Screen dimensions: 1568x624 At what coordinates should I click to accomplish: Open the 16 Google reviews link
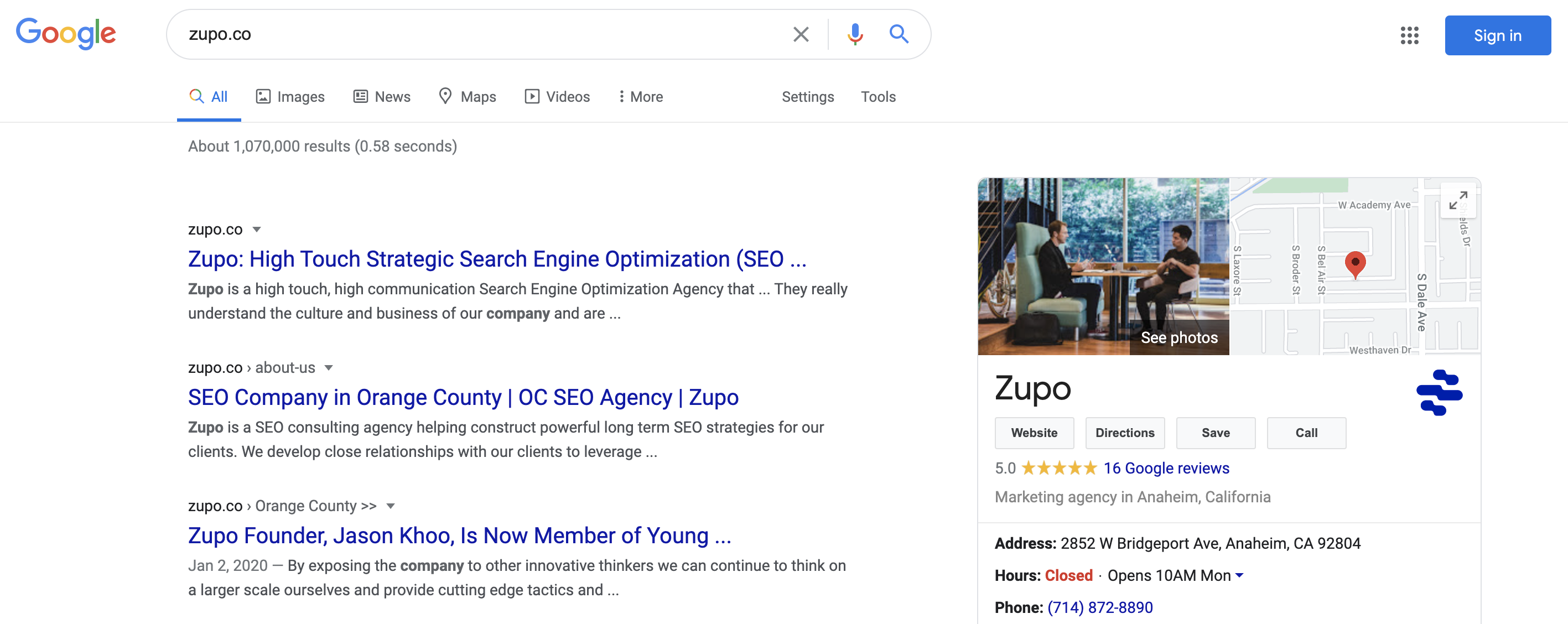(x=1166, y=468)
